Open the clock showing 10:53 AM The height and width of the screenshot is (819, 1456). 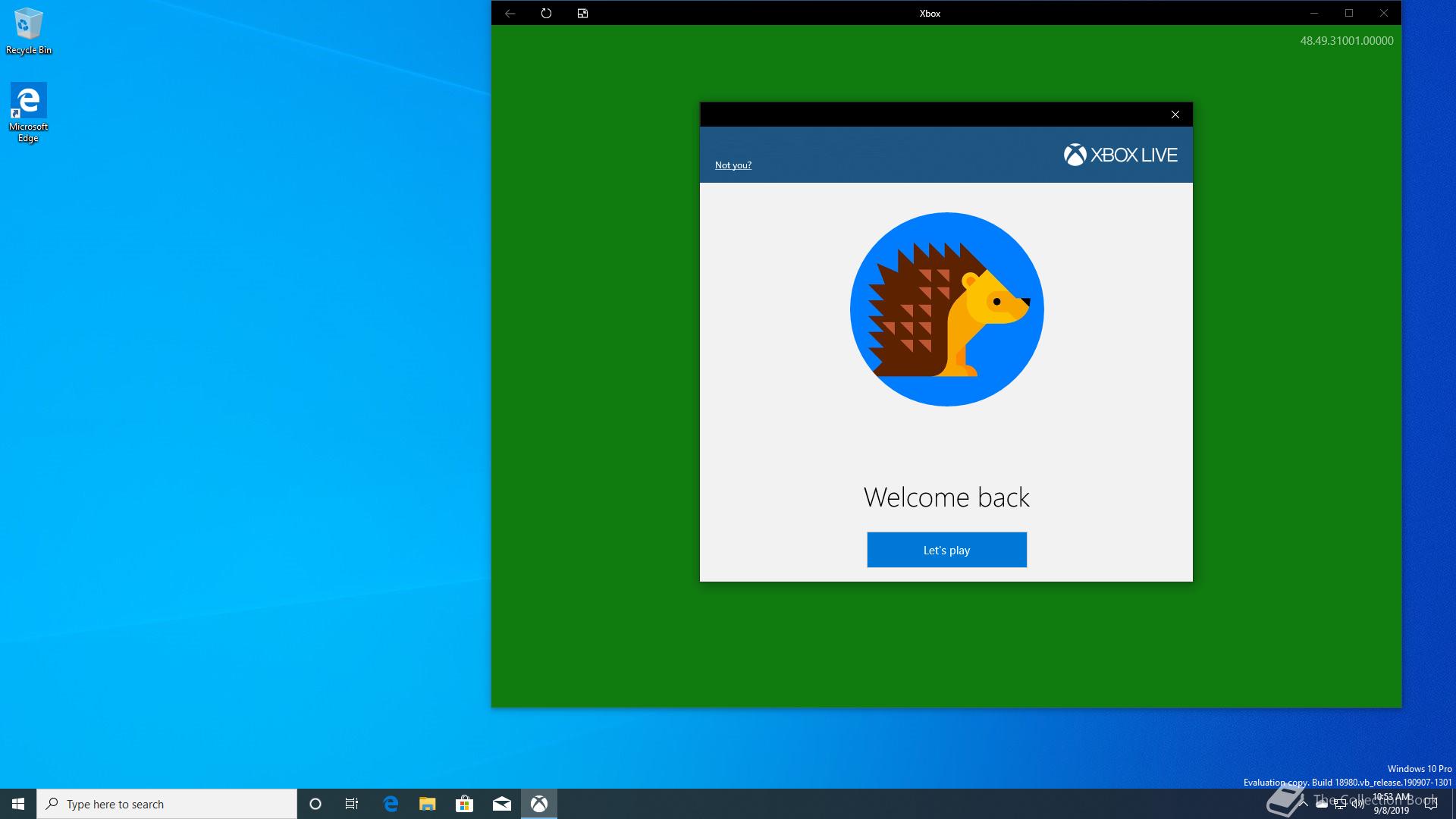1392,804
